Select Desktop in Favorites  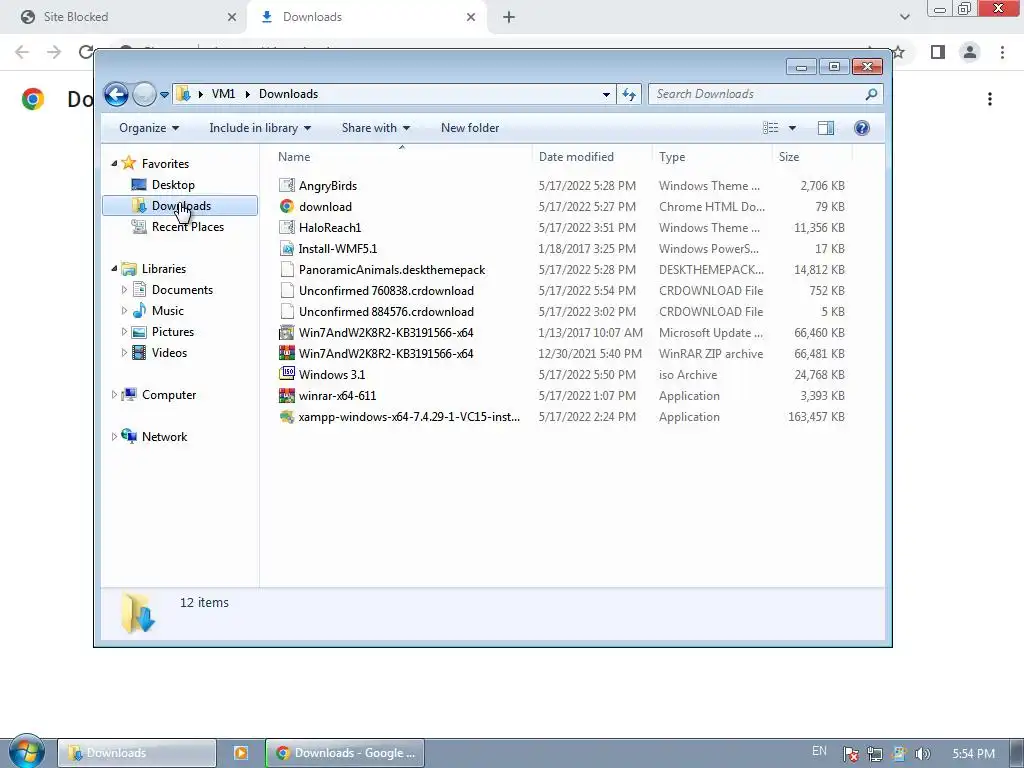click(x=173, y=185)
